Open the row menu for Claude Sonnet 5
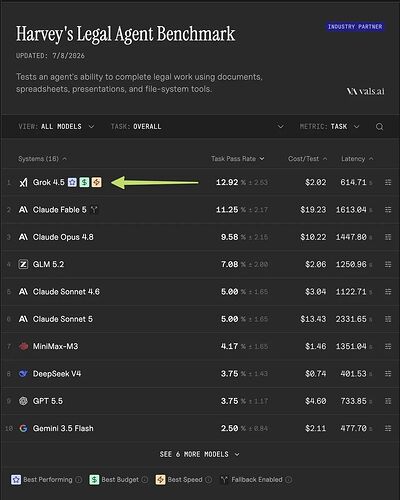 [x=388, y=319]
